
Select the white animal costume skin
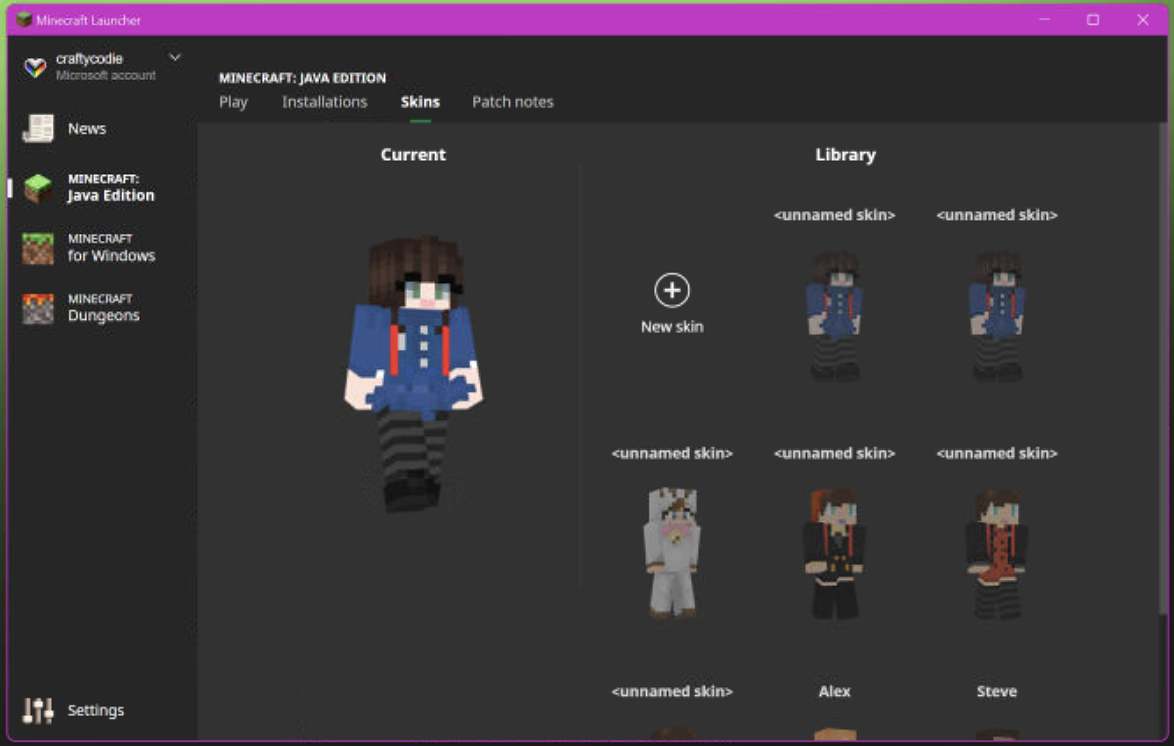(x=672, y=553)
